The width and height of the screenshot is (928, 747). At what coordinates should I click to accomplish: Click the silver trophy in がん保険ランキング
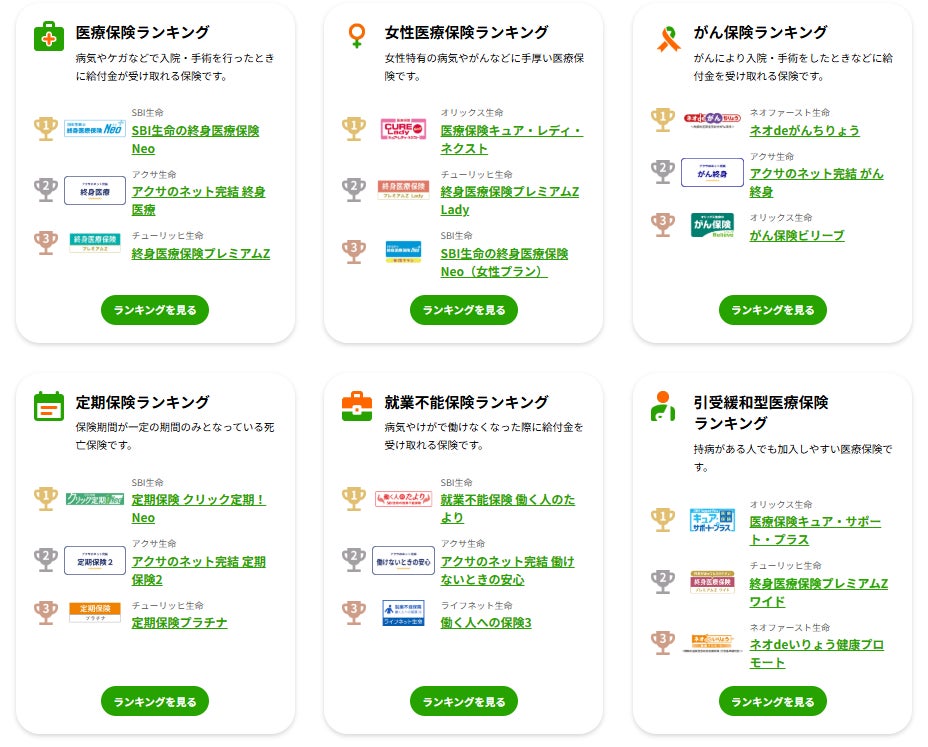coord(663,172)
